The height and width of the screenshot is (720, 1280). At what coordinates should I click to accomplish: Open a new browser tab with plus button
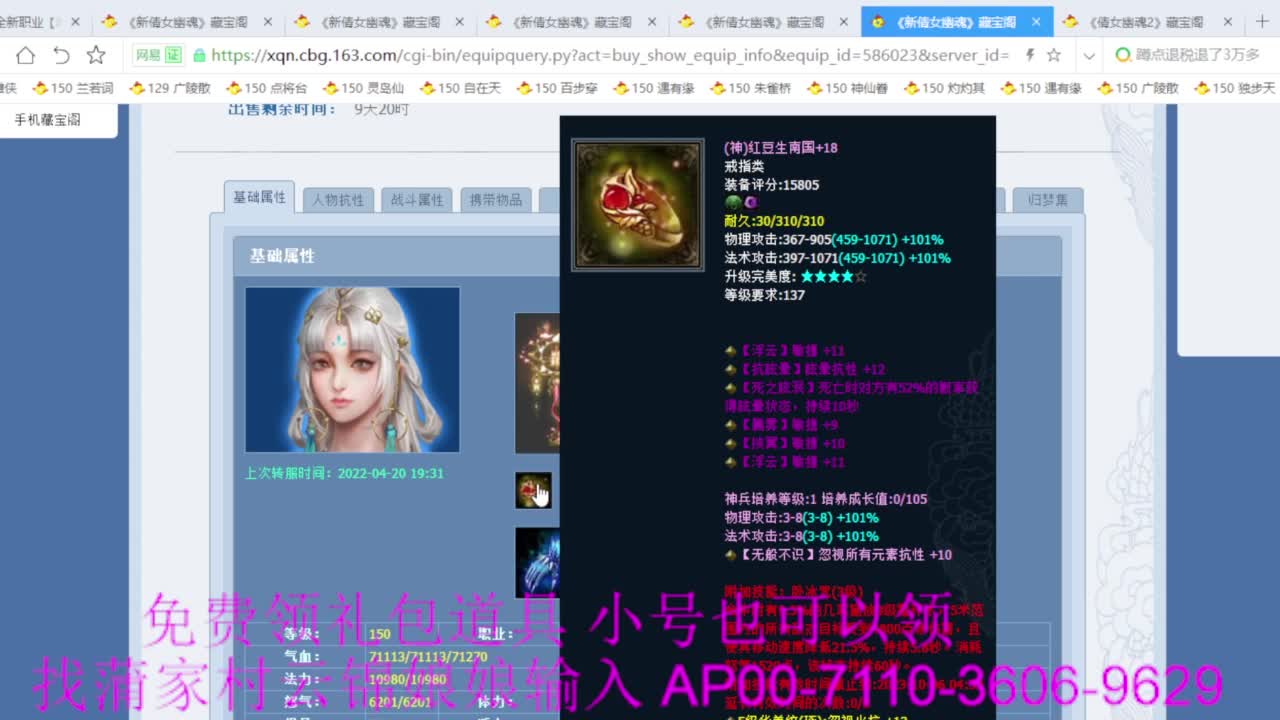point(1261,21)
